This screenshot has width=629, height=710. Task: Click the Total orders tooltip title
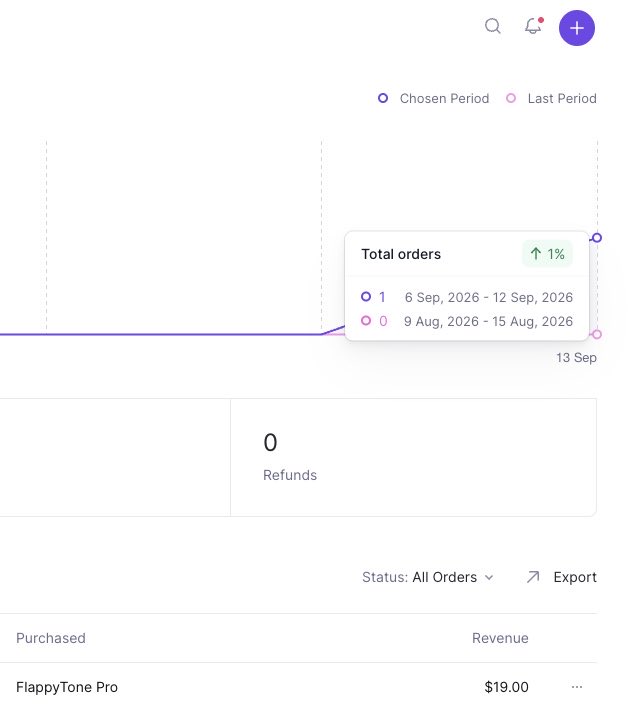[x=401, y=254]
